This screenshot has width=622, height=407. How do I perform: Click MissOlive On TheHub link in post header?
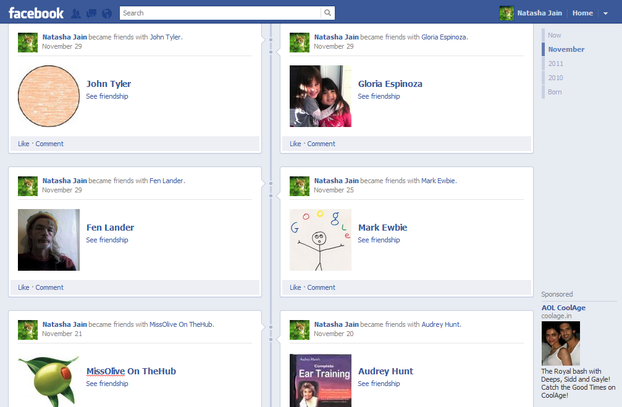[181, 324]
